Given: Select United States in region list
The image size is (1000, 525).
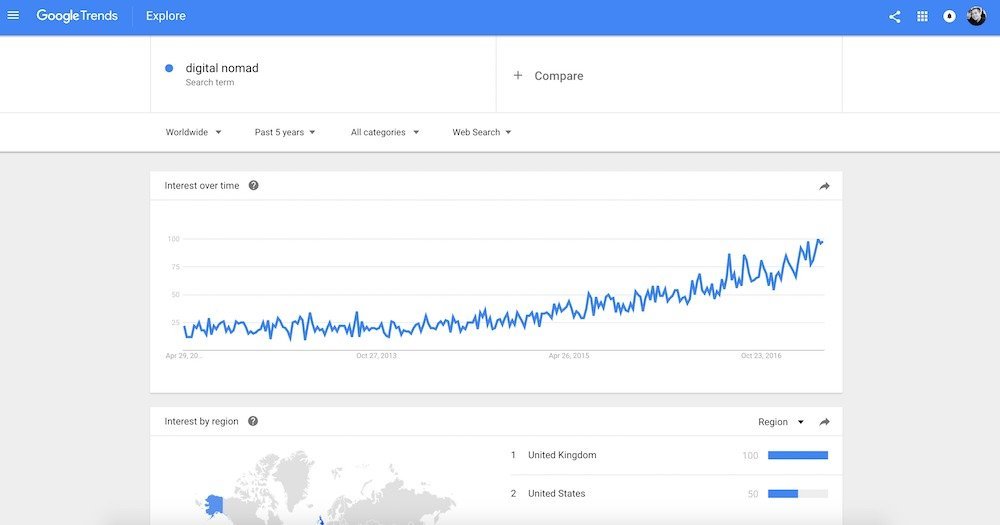Looking at the screenshot, I should coord(669,493).
